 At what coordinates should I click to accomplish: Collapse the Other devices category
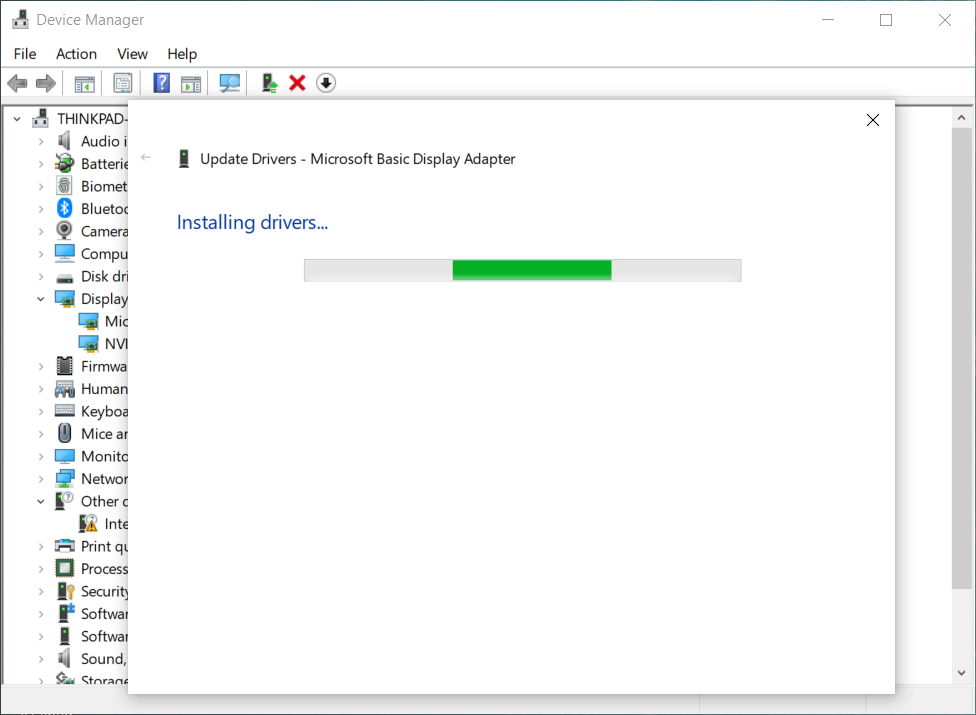[x=41, y=501]
